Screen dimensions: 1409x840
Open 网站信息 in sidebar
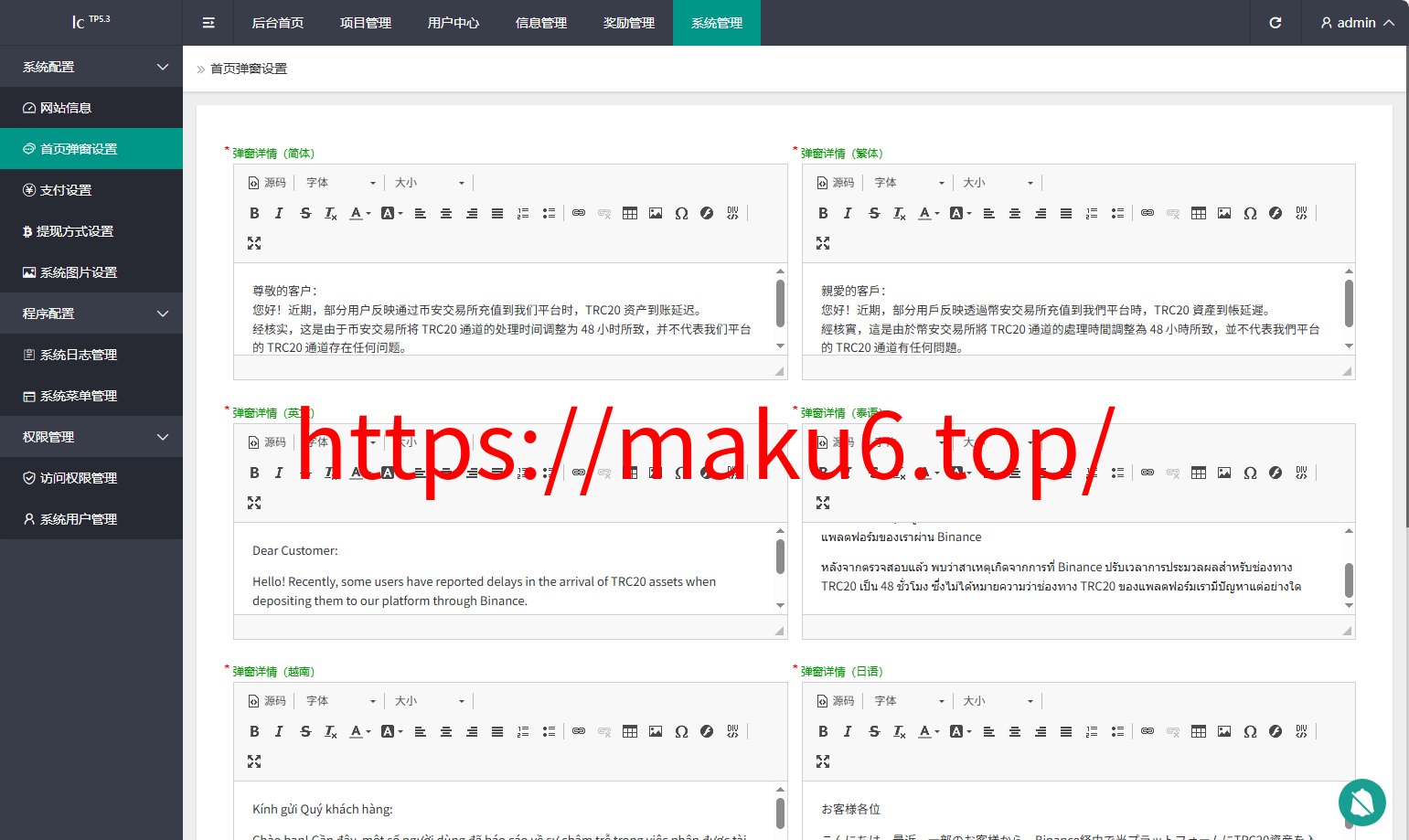click(x=91, y=108)
